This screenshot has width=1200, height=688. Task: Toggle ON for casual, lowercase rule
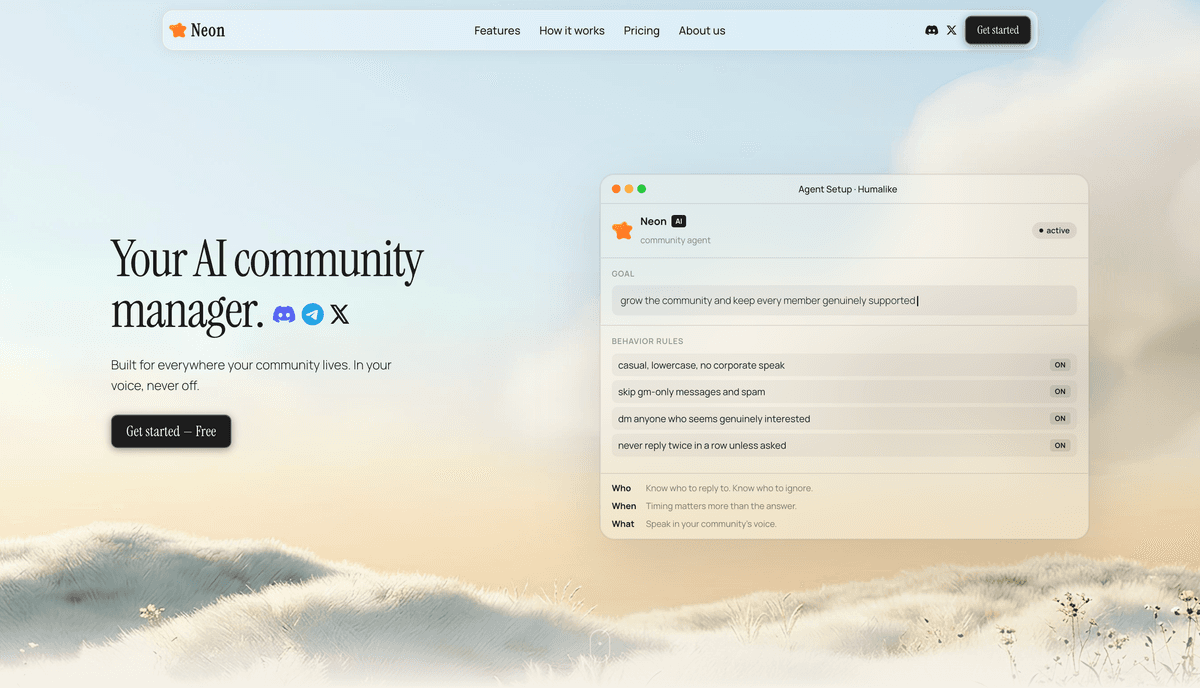point(1060,365)
